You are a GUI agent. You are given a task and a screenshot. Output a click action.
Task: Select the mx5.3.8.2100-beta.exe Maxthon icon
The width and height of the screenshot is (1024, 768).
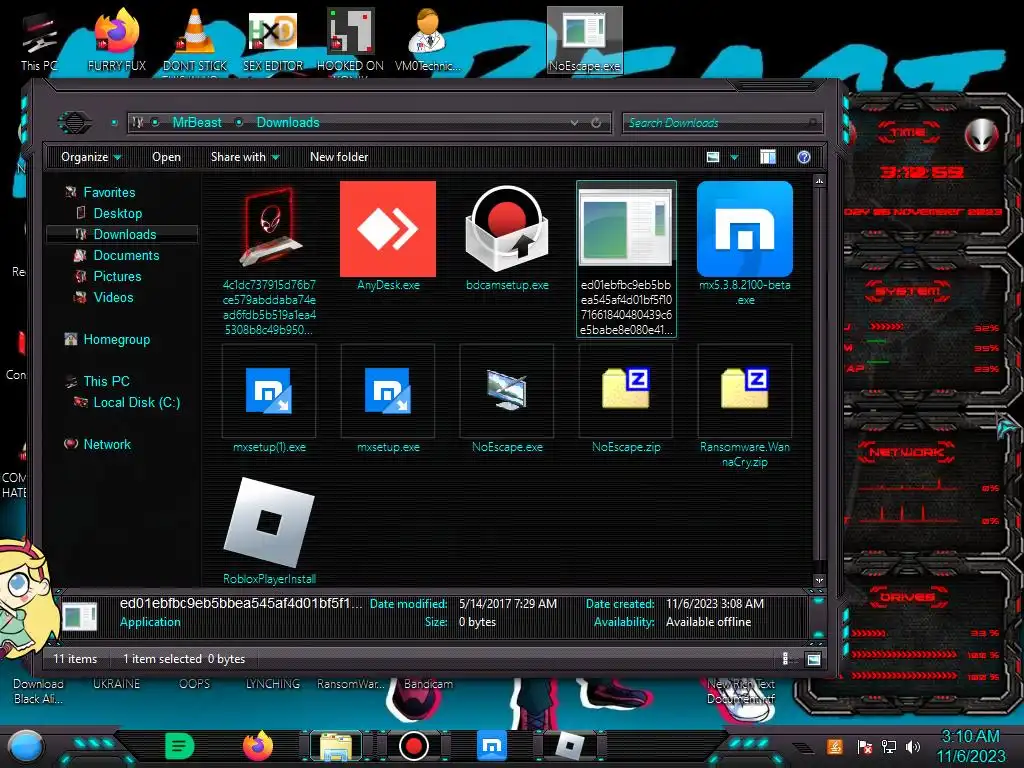[744, 229]
